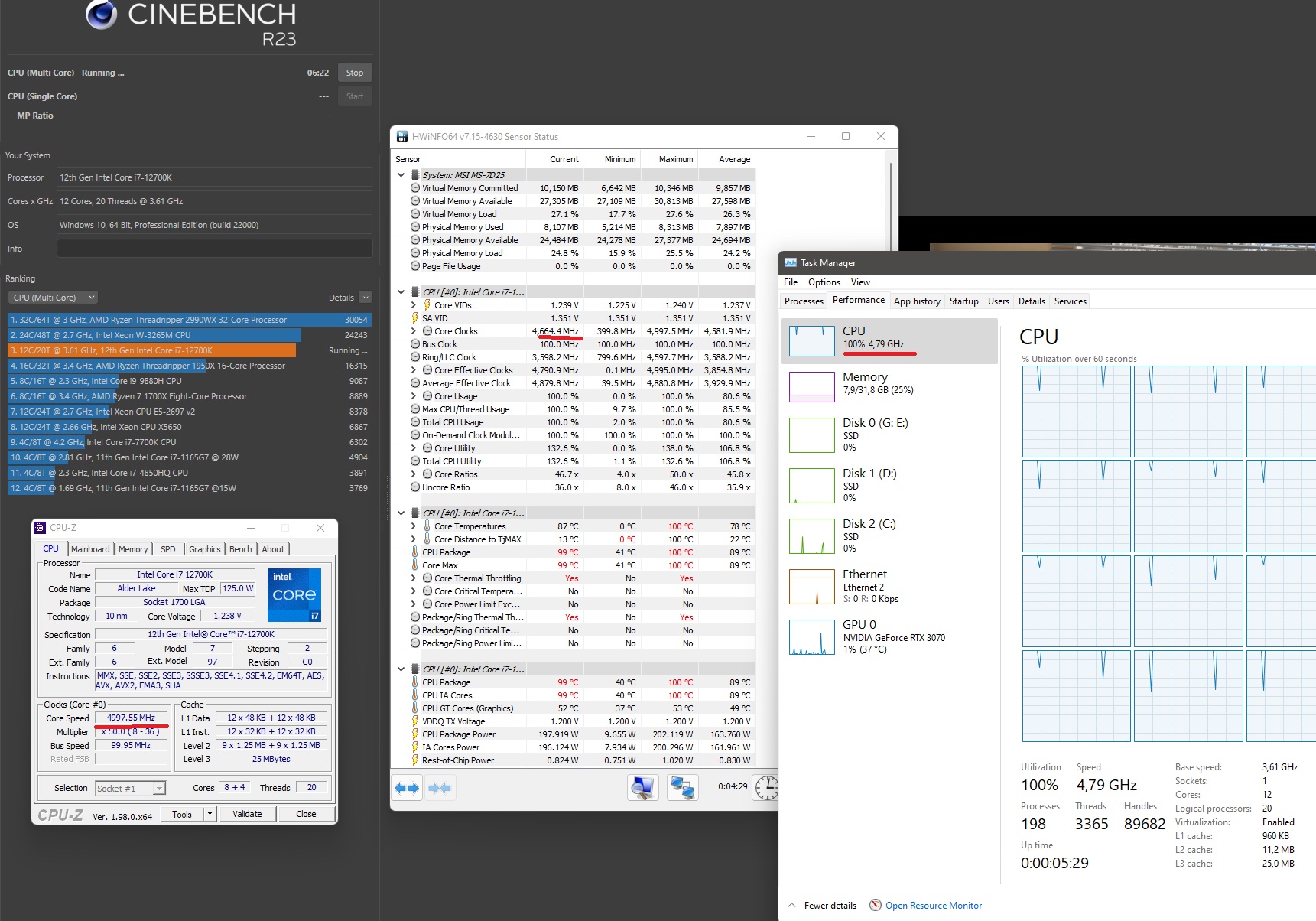The image size is (1316, 921).
Task: Click the sensor icon beside Uncore Ratio
Action: tap(415, 487)
